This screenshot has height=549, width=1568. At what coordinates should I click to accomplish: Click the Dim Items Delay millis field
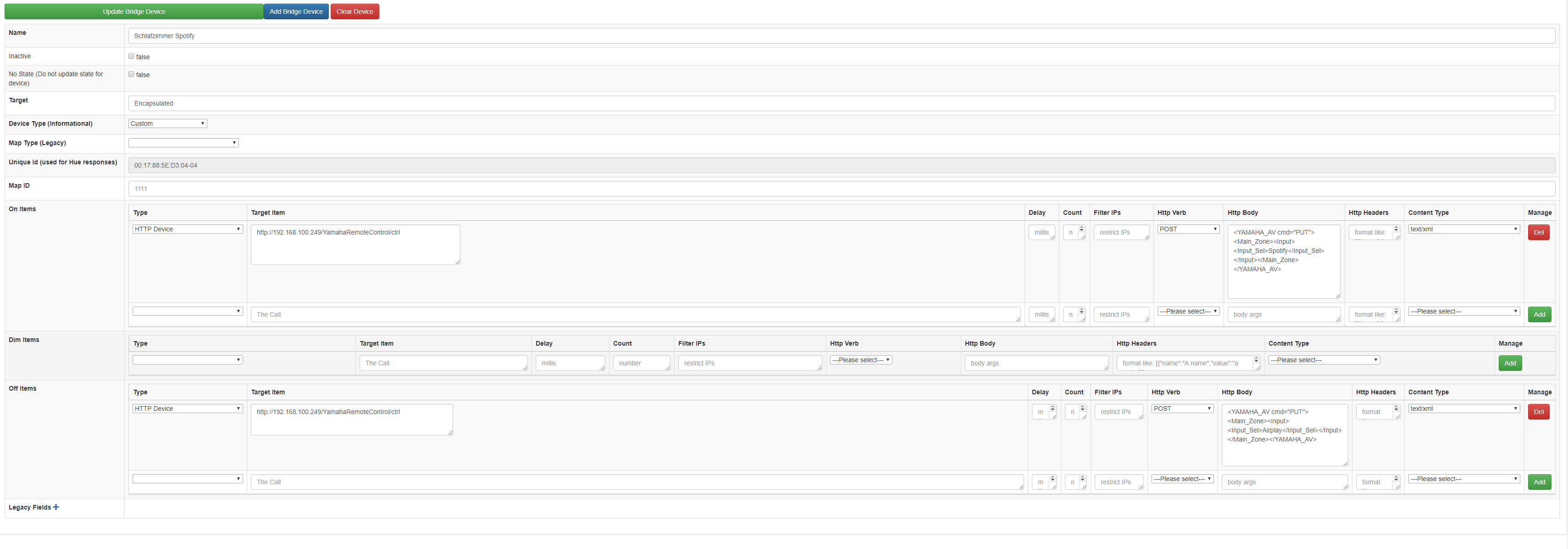(x=570, y=363)
